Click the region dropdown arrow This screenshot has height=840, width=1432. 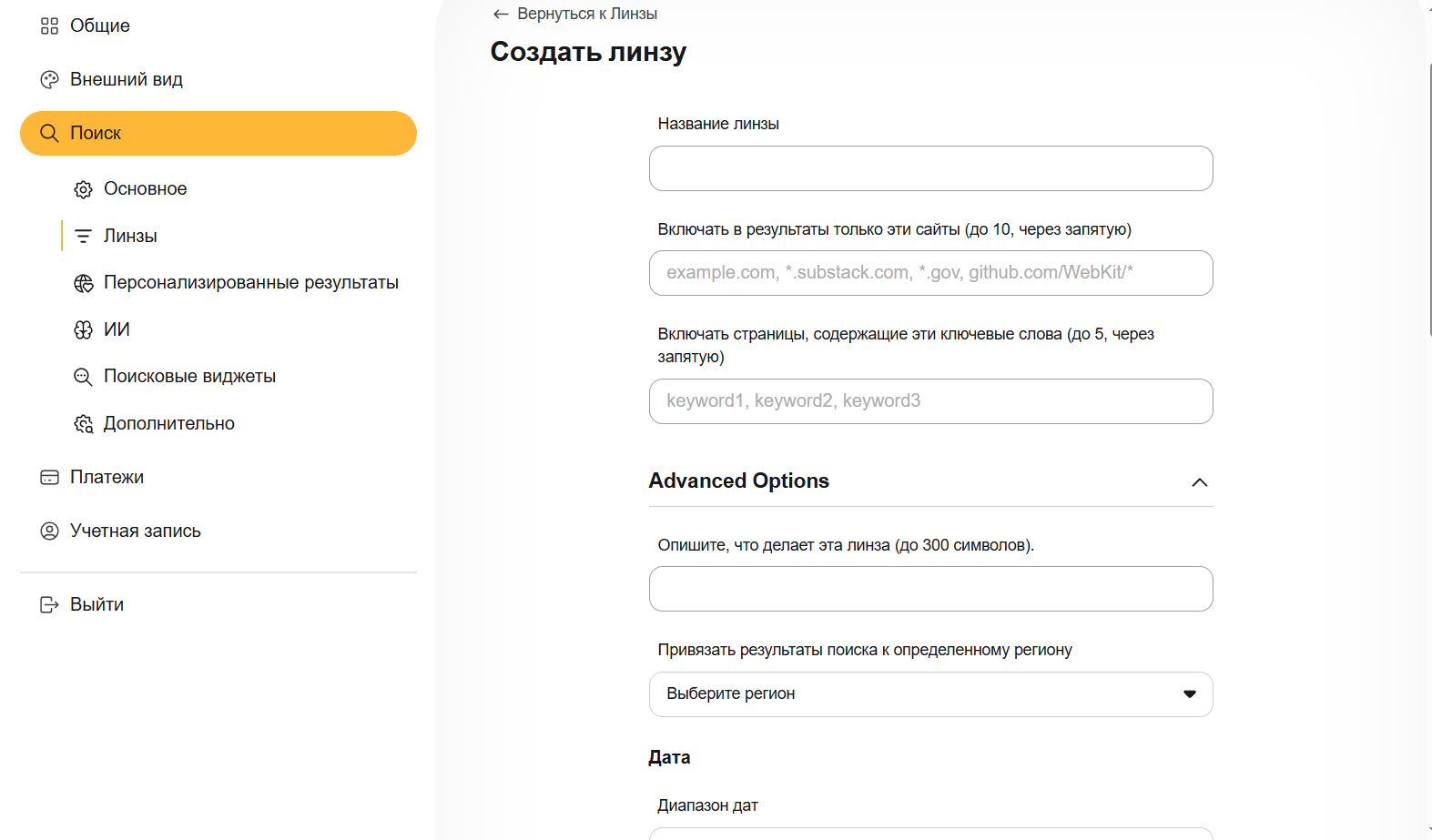tap(1189, 694)
